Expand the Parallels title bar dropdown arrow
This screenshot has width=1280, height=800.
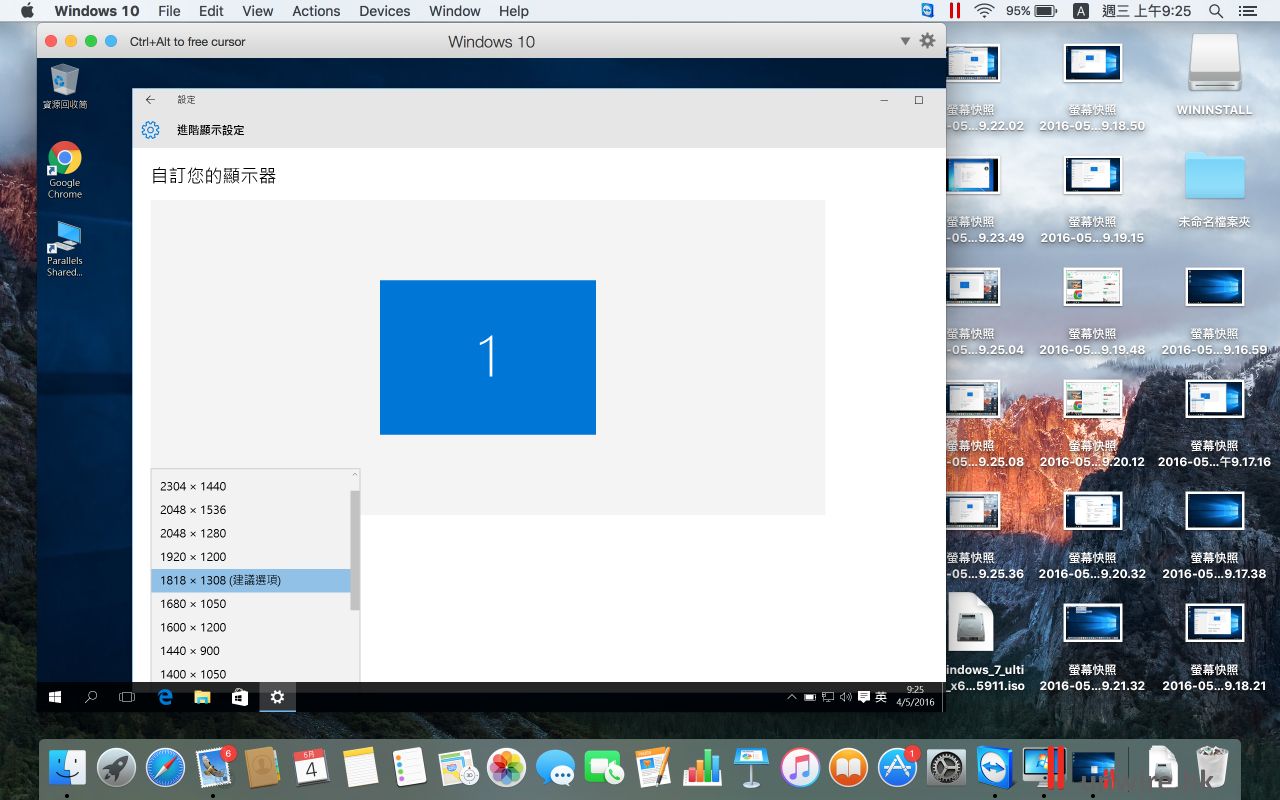(905, 41)
